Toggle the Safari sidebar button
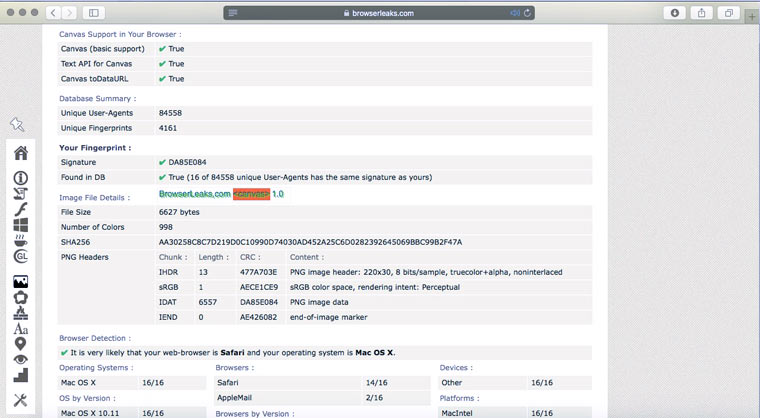 click(94, 13)
